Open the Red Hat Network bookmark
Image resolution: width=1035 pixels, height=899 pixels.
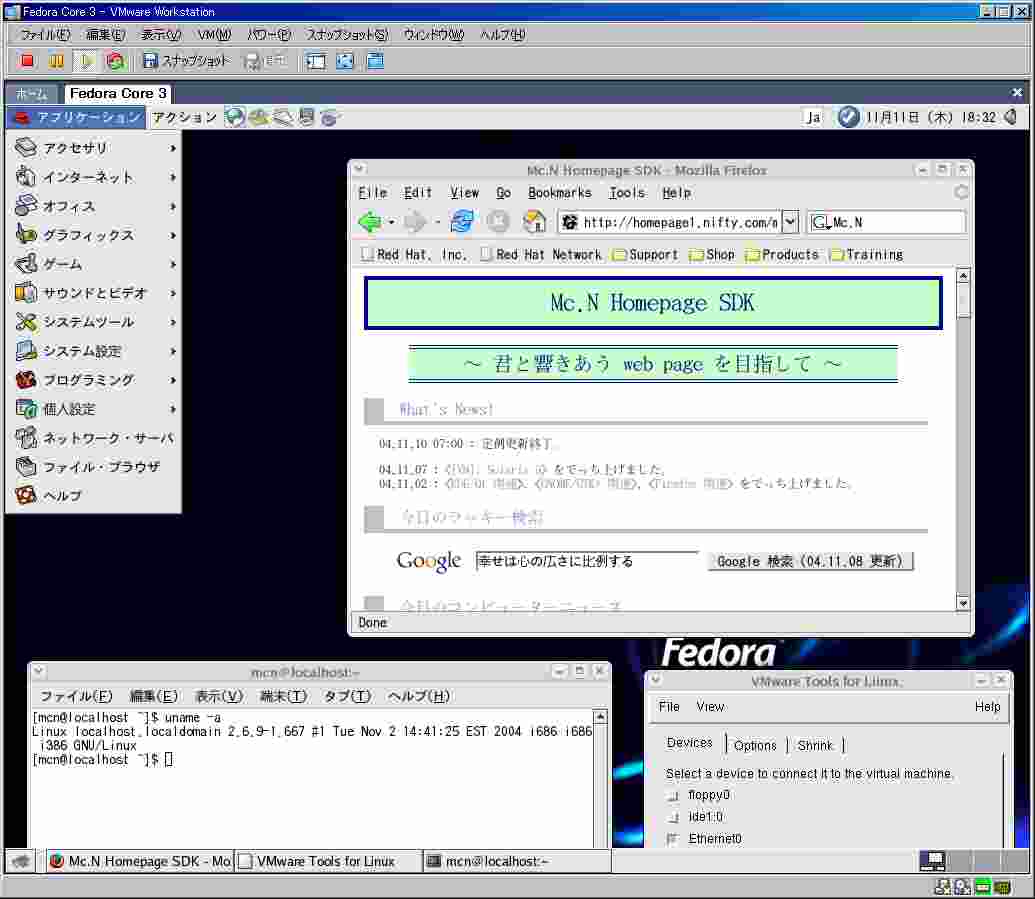(x=548, y=255)
